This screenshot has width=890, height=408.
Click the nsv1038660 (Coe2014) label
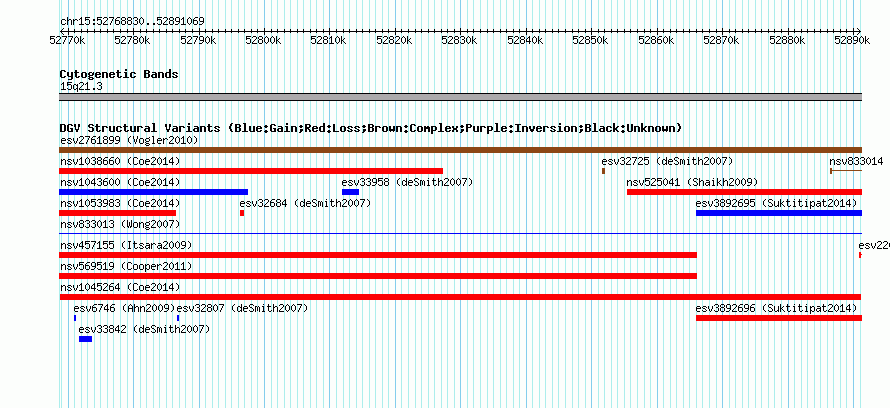coord(120,161)
